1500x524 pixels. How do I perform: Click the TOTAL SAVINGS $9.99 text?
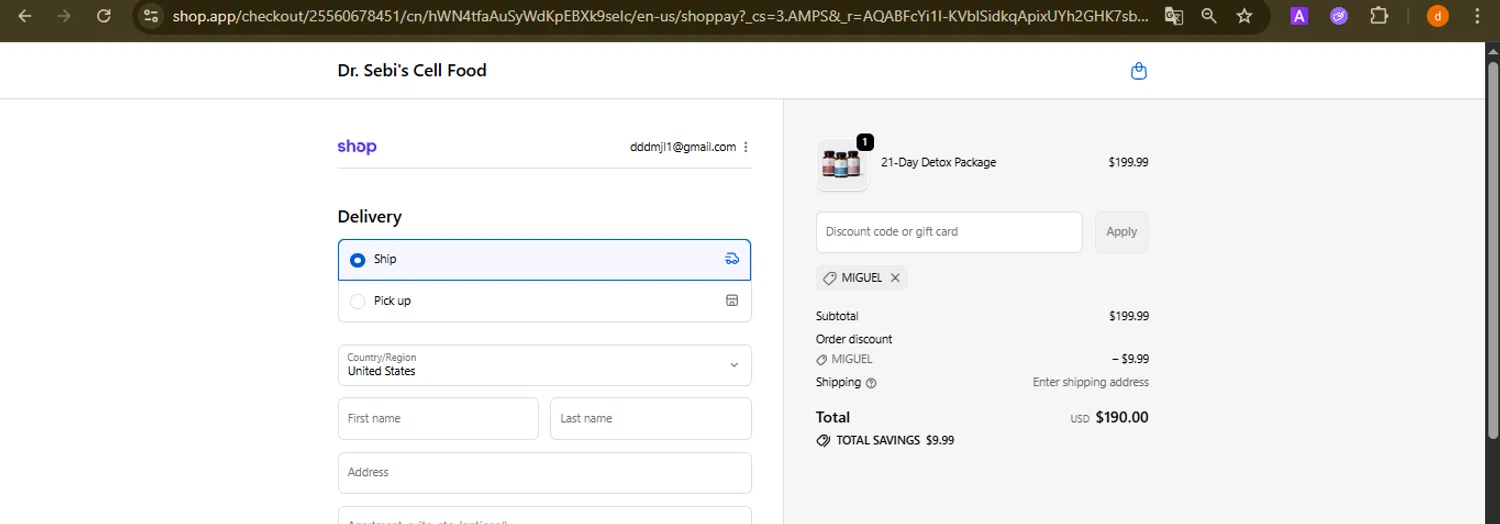(x=895, y=440)
